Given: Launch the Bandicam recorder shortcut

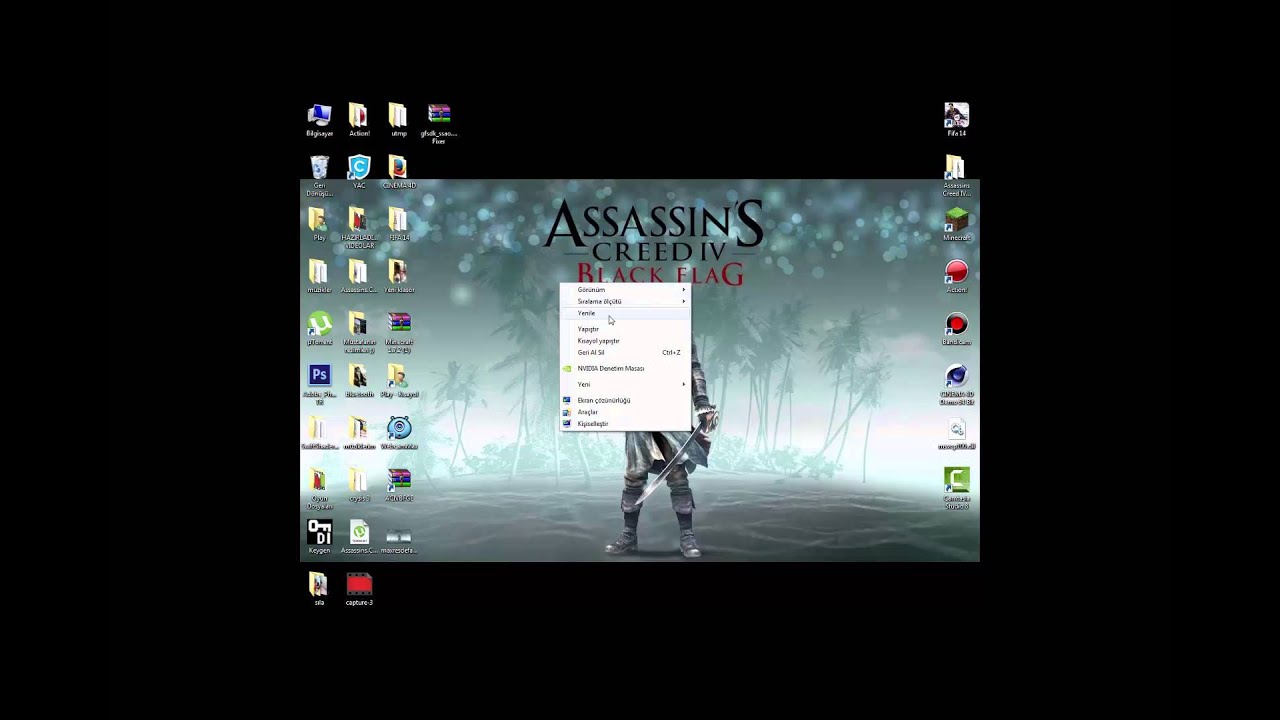Looking at the screenshot, I should point(957,328).
